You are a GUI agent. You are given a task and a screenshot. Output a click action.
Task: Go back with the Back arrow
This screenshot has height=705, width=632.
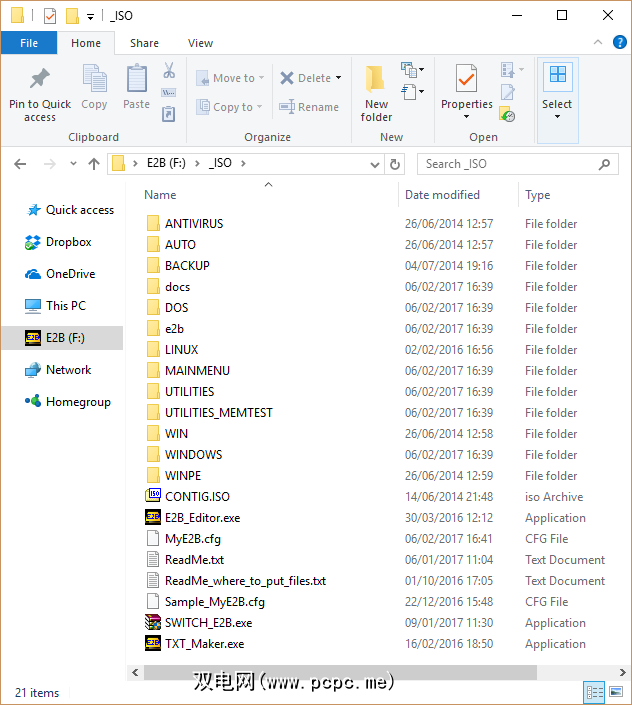coord(20,164)
